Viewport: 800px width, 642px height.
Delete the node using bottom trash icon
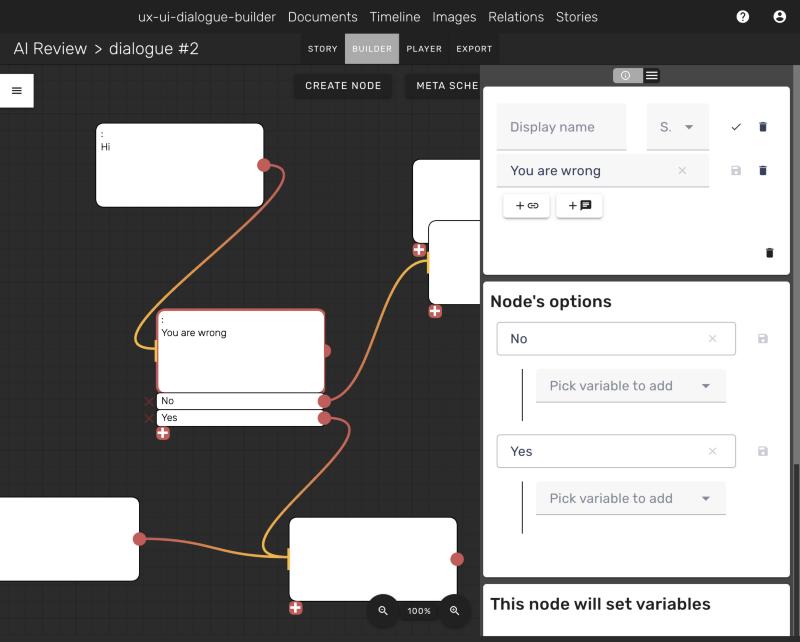click(769, 253)
